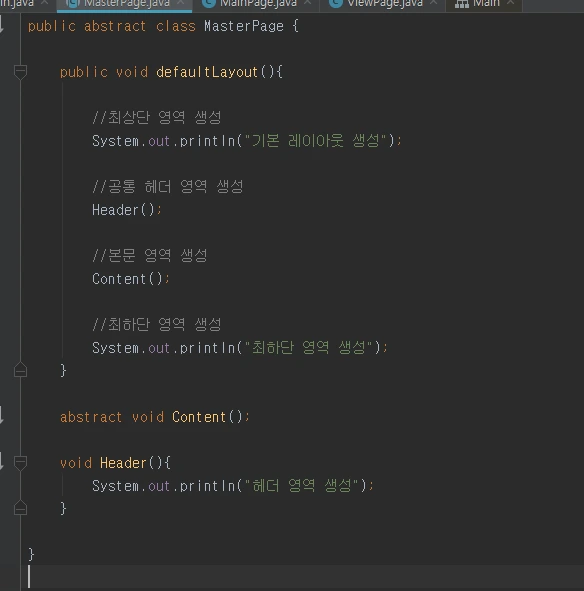Click 'out' in the 기본 레이아웃 println line
Image resolution: width=584 pixels, height=591 pixels.
tap(159, 141)
